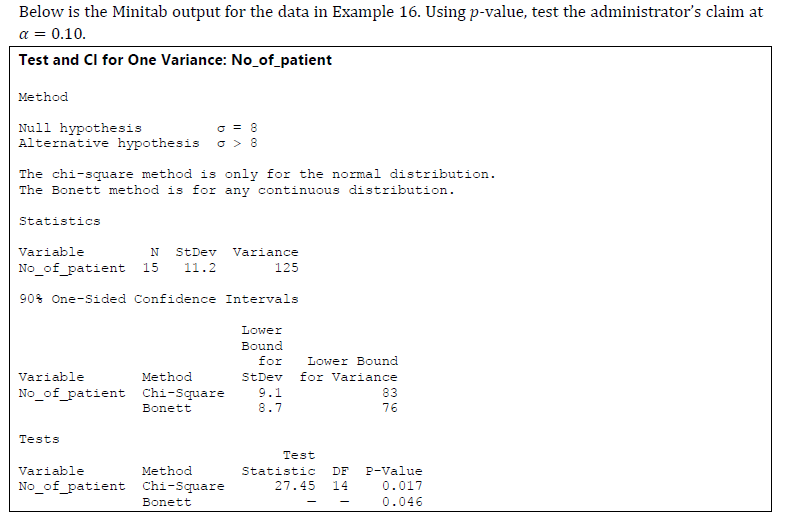Click the Bonett P-Value 0.046
Viewport: 791px width, 521px height.
(402, 502)
